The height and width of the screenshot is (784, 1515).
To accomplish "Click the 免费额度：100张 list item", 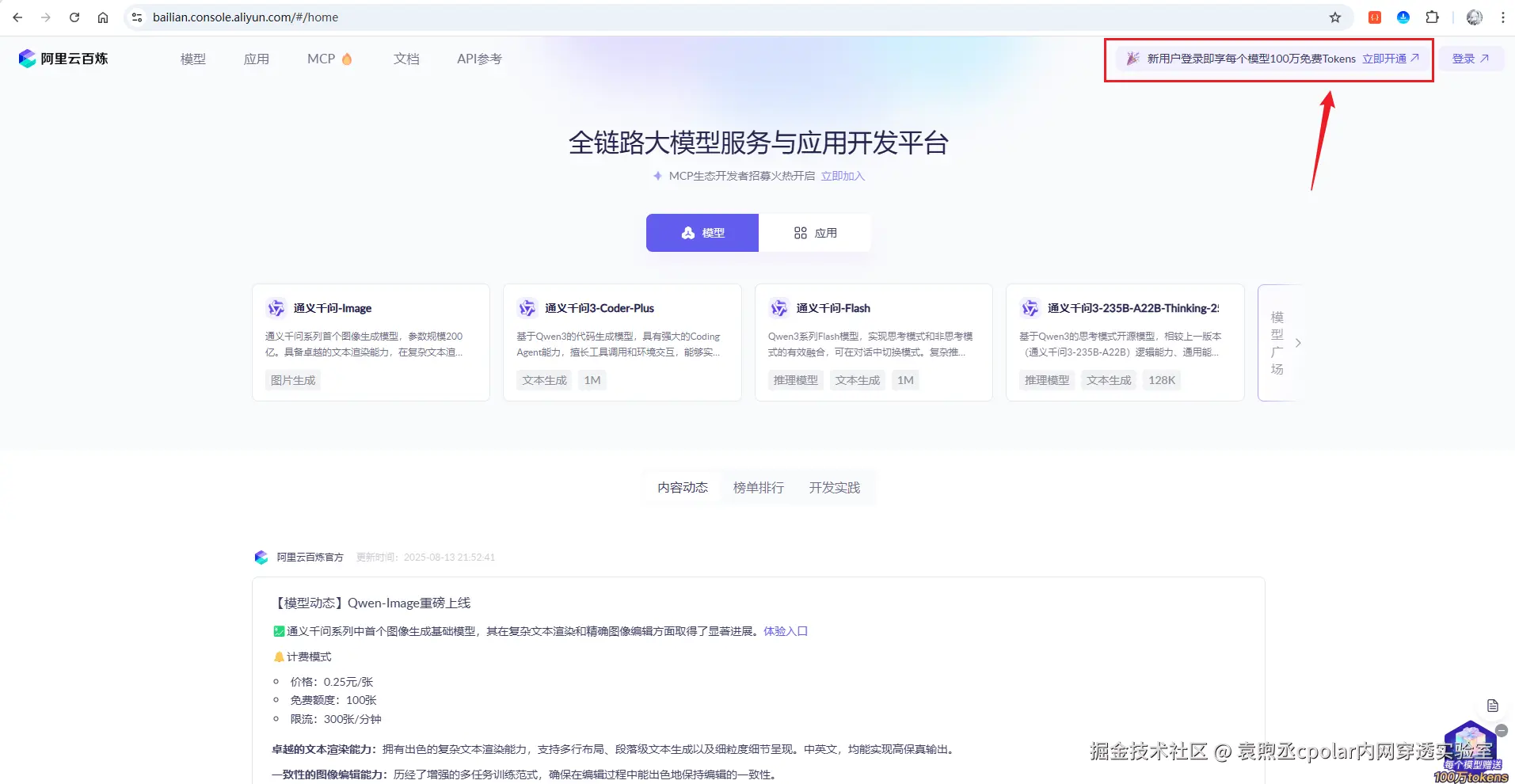I will tap(333, 700).
